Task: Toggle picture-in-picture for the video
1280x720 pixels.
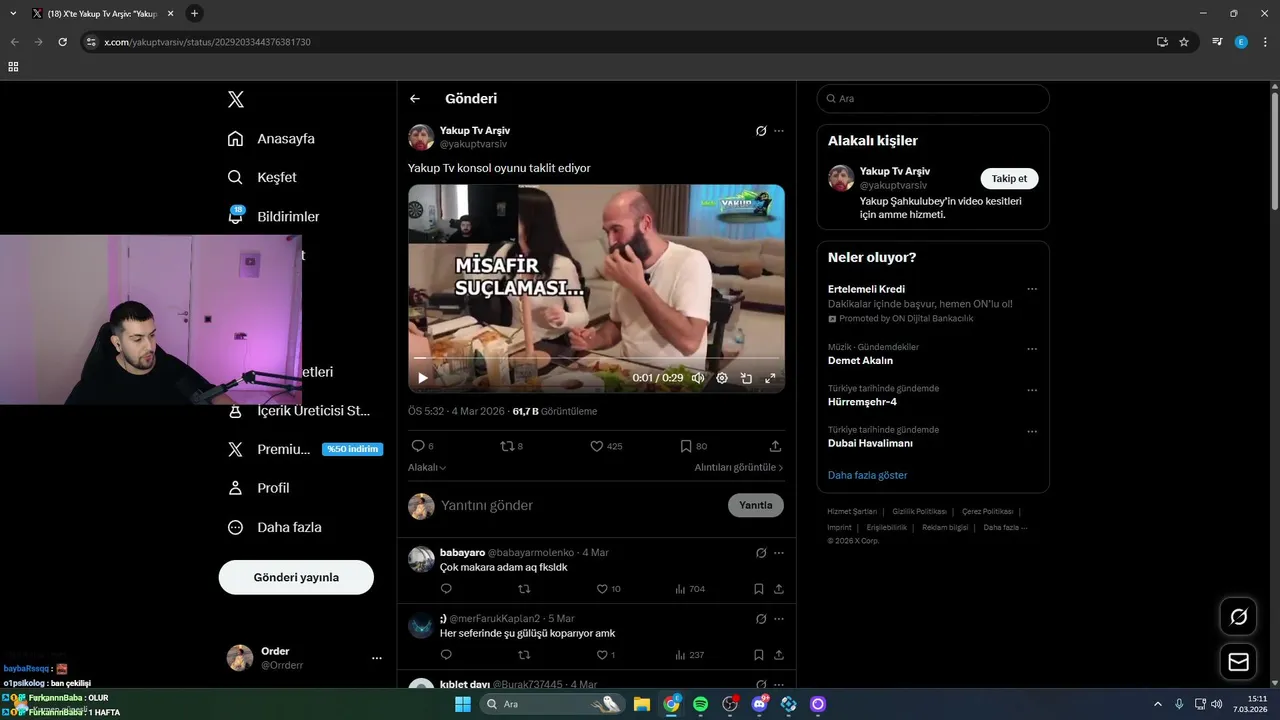Action: click(x=746, y=378)
